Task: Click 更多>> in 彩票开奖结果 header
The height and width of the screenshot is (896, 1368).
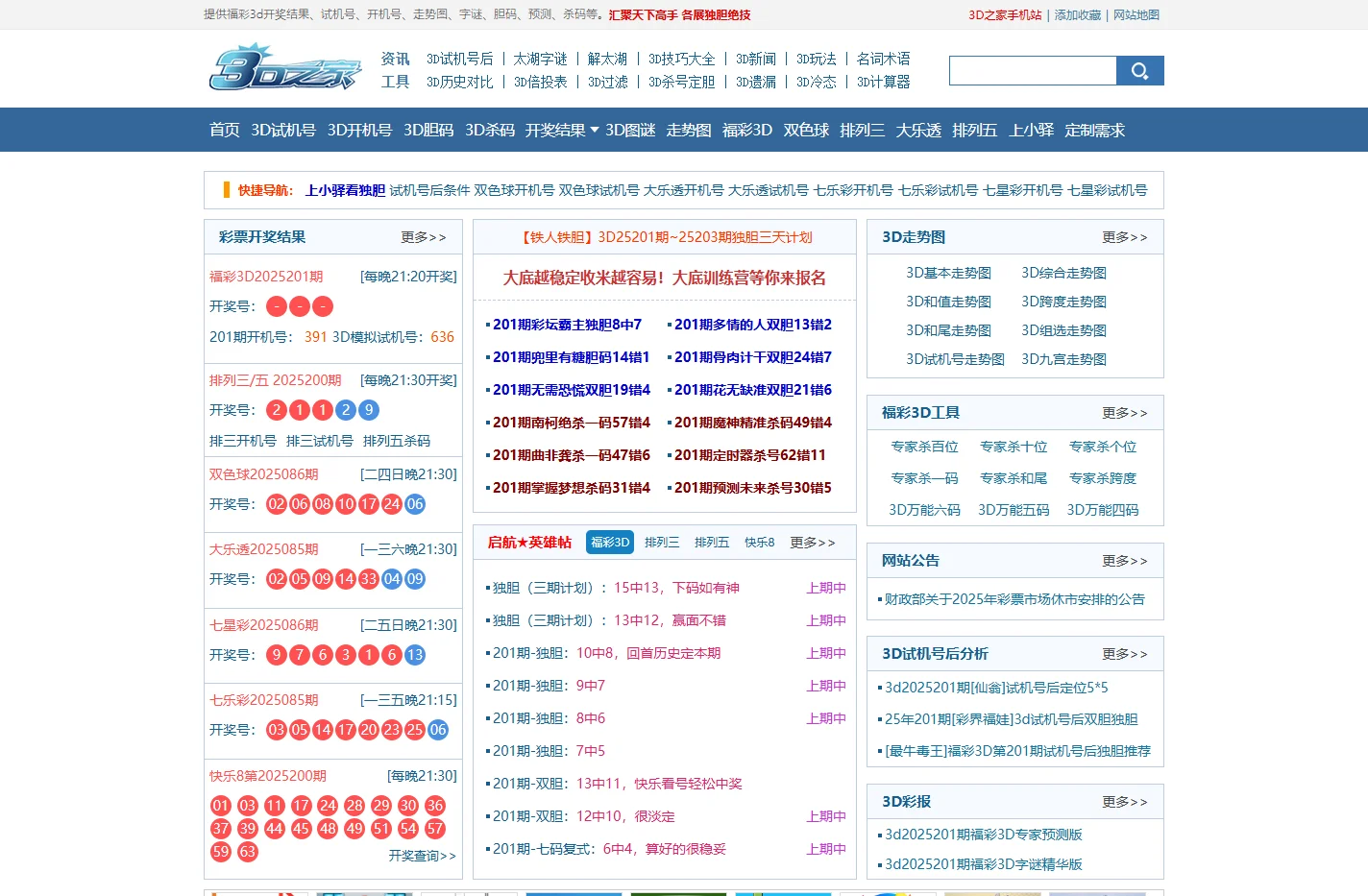Action: pos(424,237)
